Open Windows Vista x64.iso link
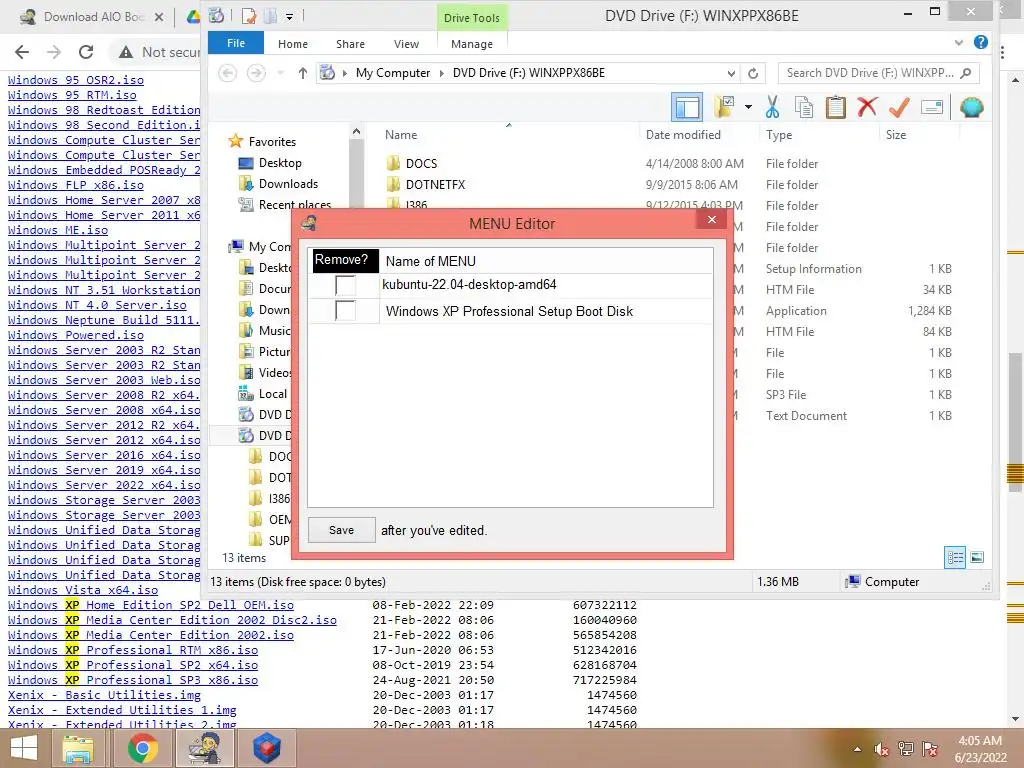 (83, 590)
